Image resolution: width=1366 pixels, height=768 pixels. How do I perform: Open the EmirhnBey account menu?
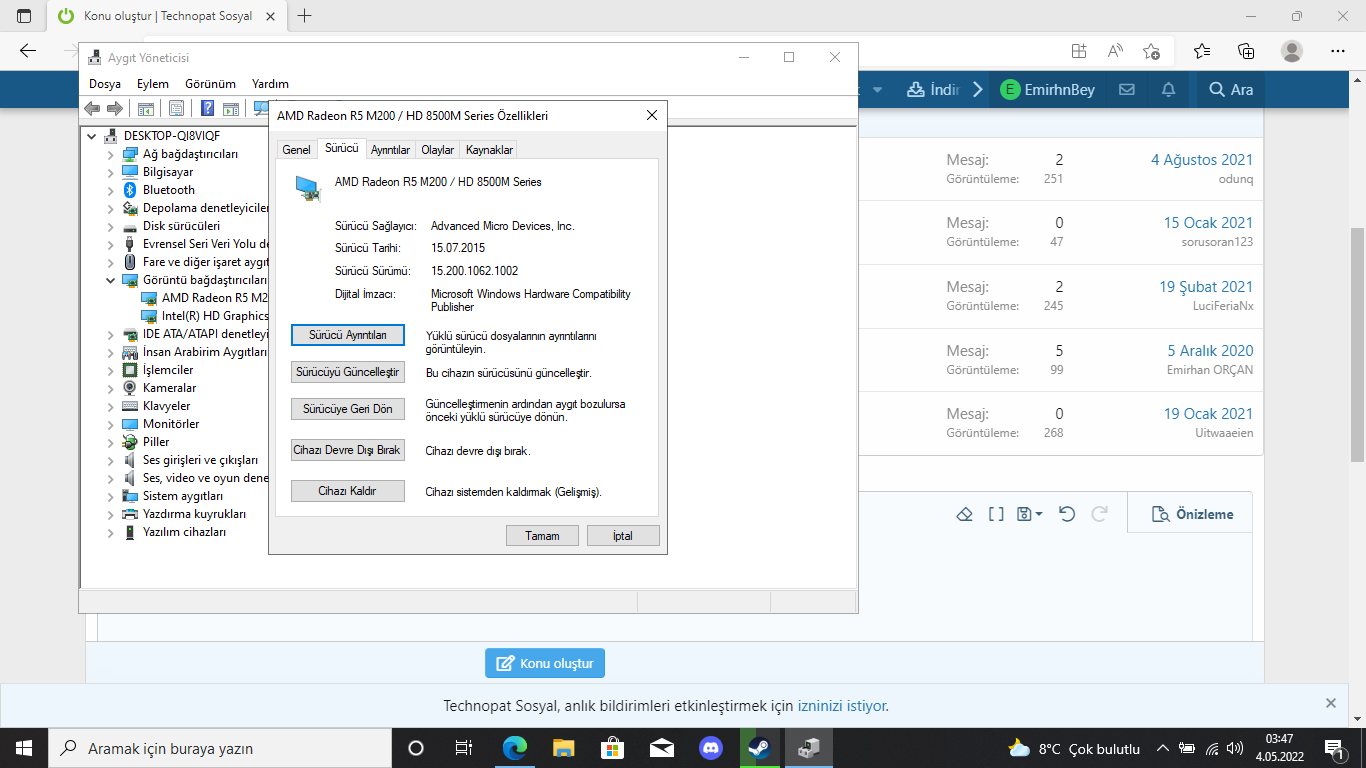click(x=1048, y=90)
